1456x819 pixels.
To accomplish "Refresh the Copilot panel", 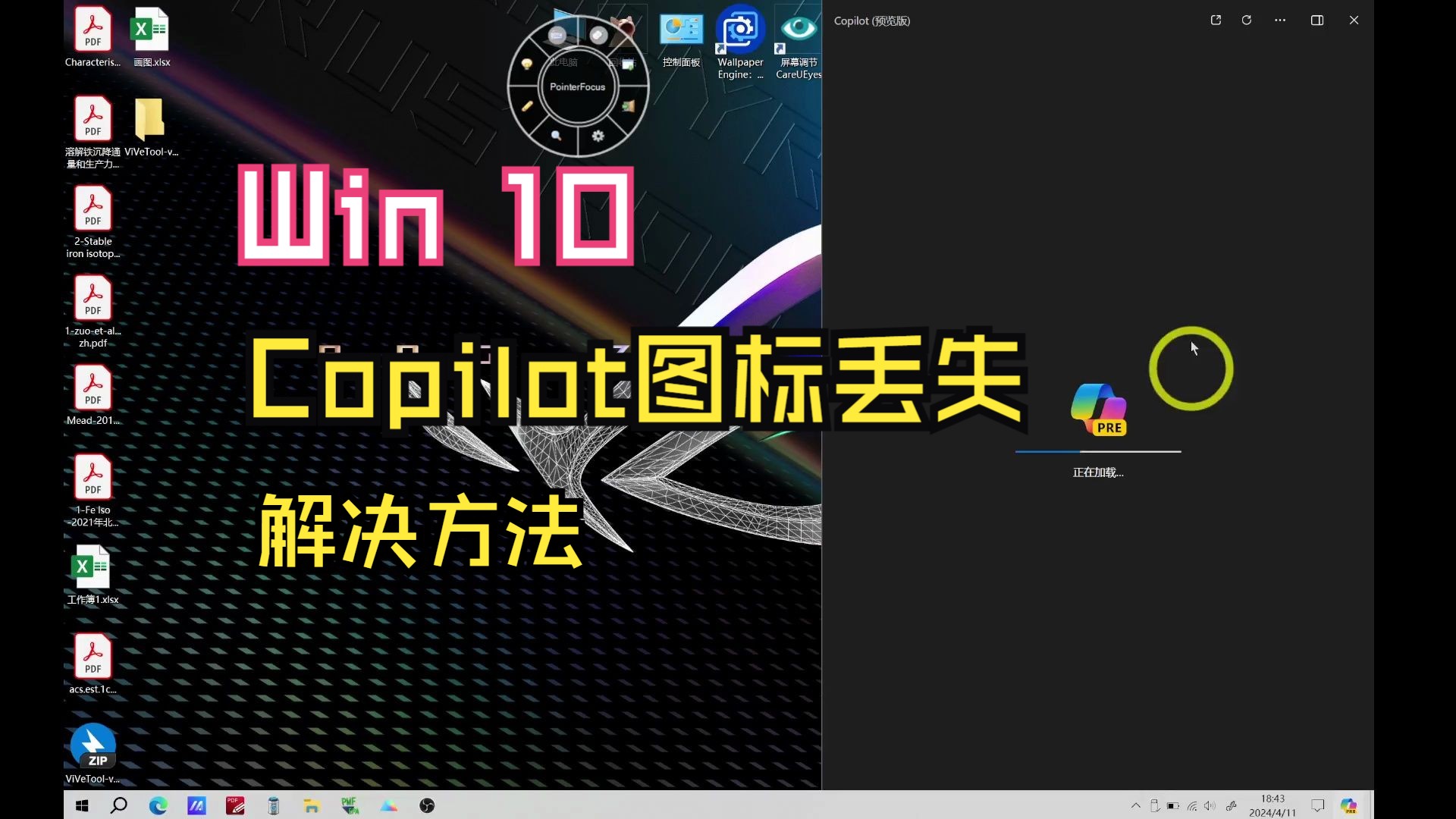I will pyautogui.click(x=1247, y=20).
